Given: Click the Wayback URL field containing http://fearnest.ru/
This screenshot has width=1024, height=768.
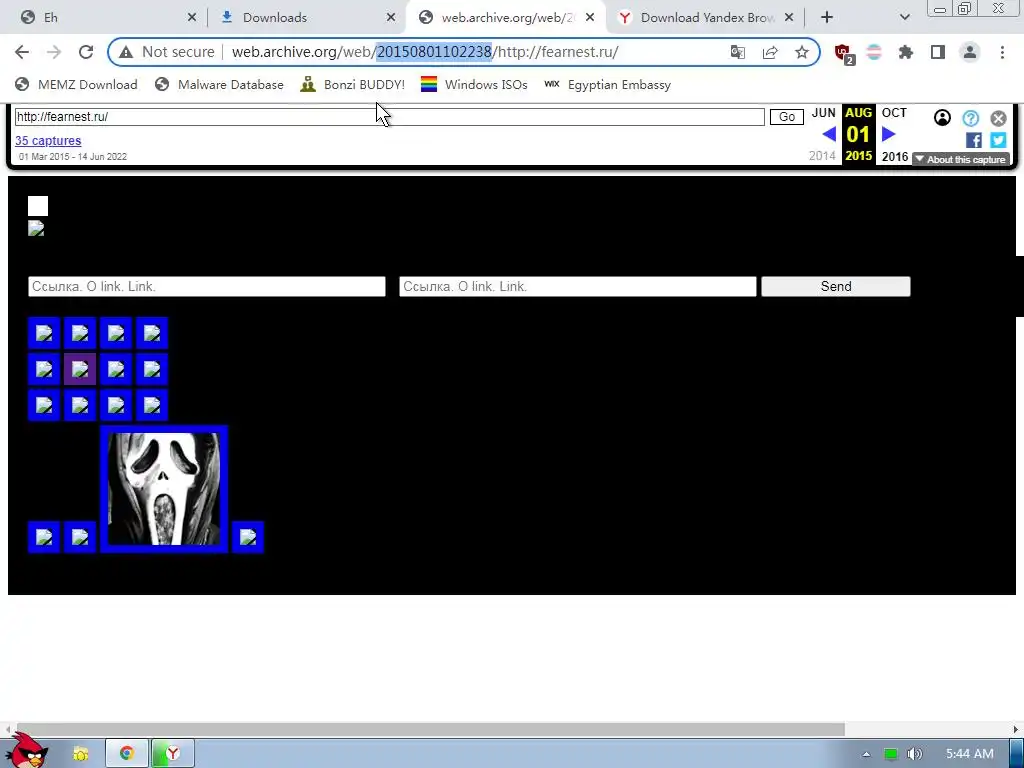Looking at the screenshot, I should click(389, 117).
